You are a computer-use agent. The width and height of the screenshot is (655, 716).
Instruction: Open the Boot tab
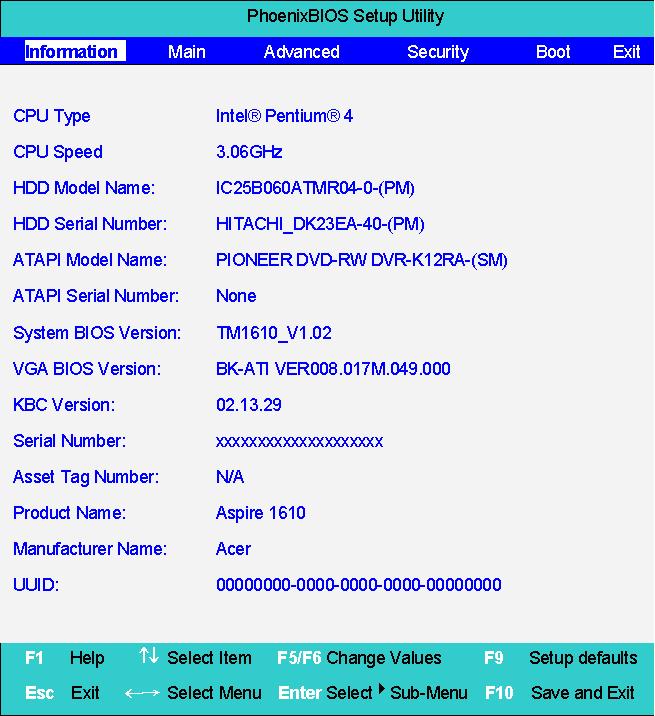553,52
